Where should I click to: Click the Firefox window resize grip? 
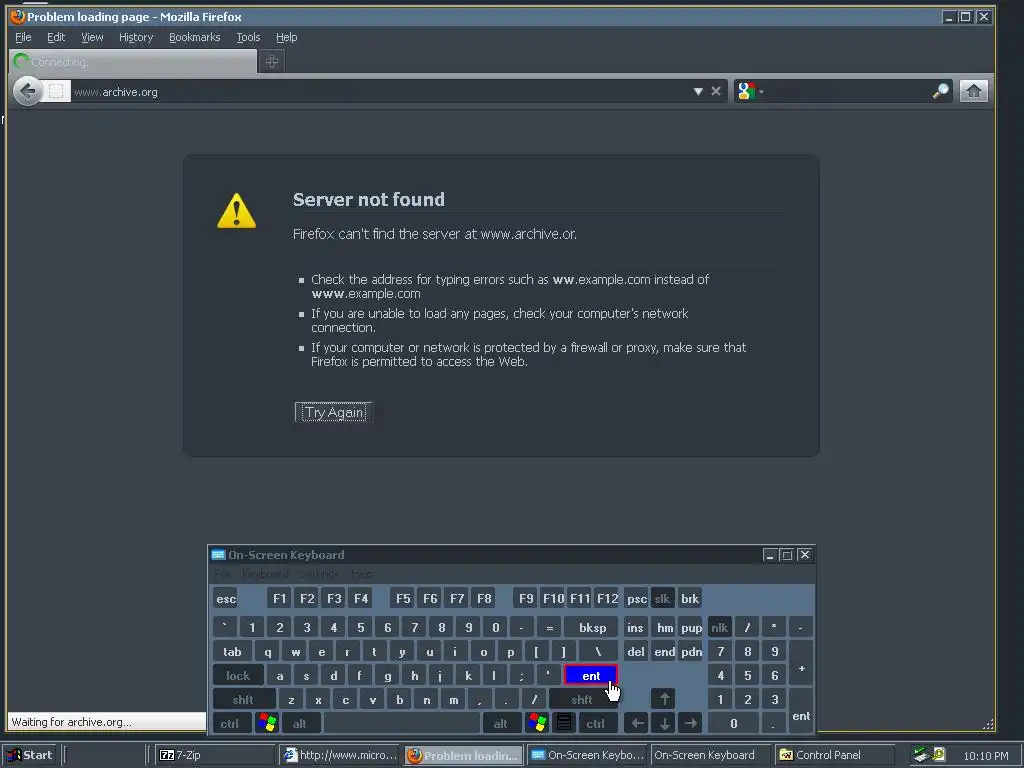(988, 724)
